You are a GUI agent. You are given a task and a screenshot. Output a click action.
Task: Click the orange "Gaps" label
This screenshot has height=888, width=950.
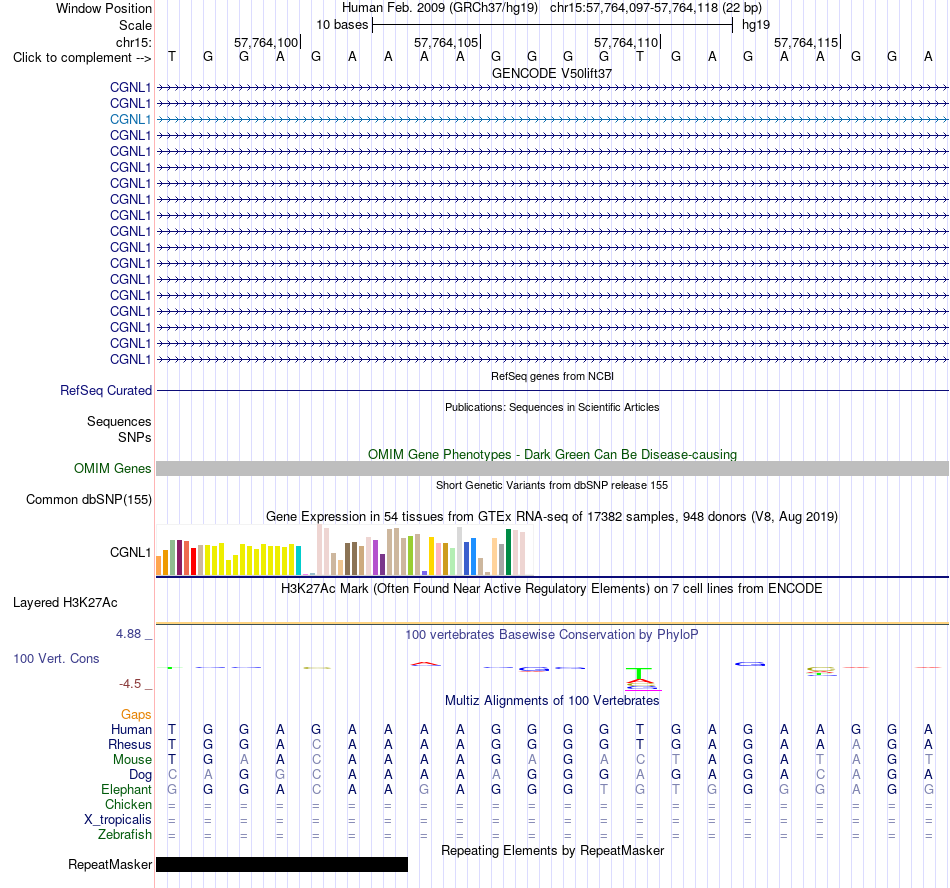click(x=136, y=715)
